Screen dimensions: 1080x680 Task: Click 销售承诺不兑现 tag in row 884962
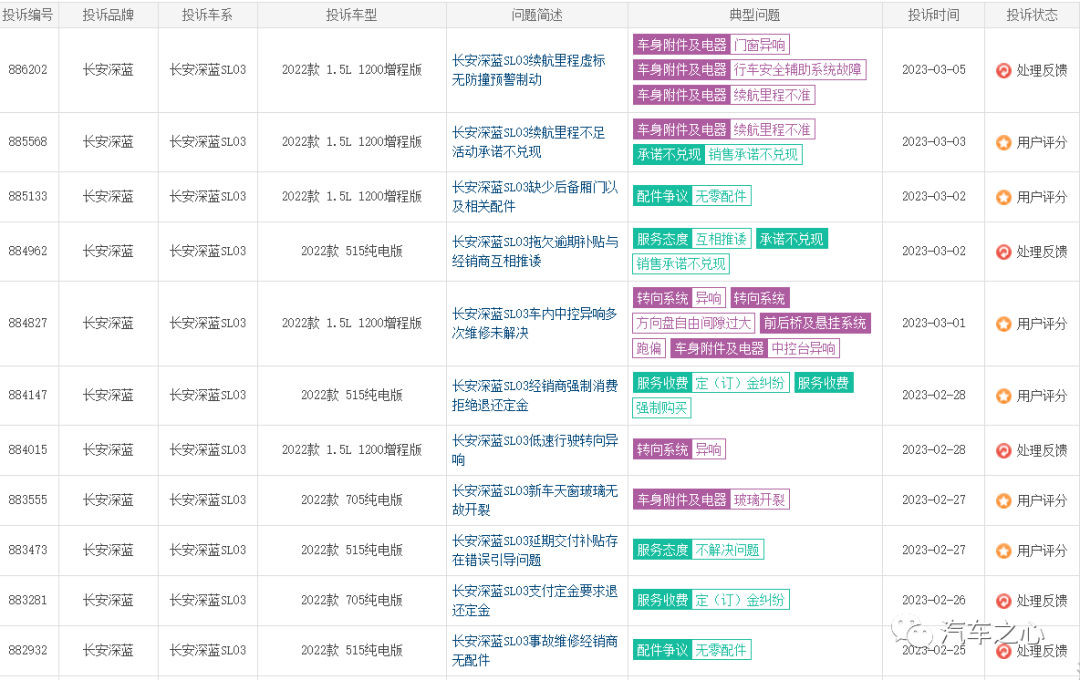[681, 264]
